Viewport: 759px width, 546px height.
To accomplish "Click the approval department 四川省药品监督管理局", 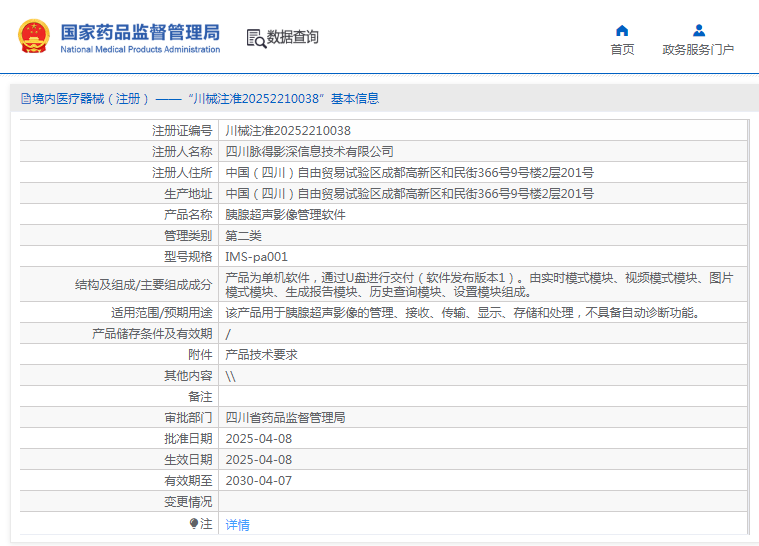I will click(x=285, y=418).
